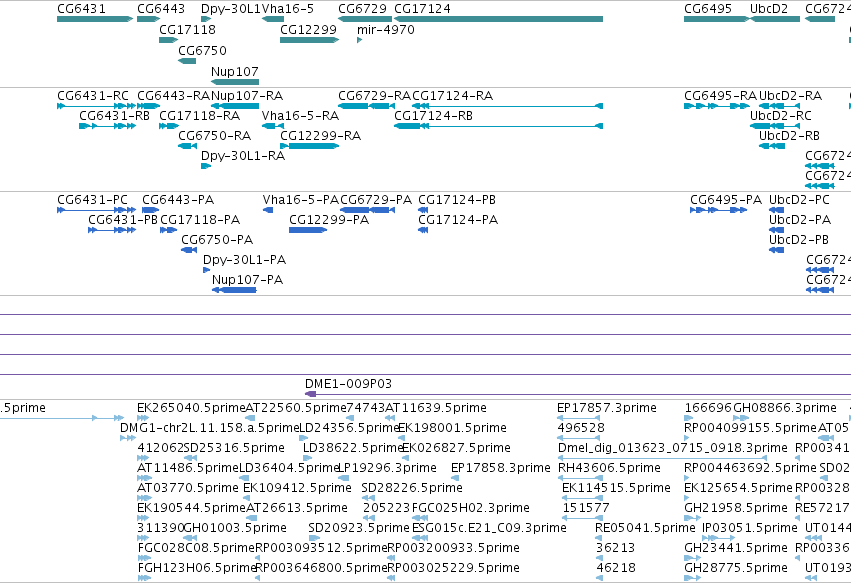Select the CG6750 gene label
Screen dimensions: 851x583
click(202, 50)
